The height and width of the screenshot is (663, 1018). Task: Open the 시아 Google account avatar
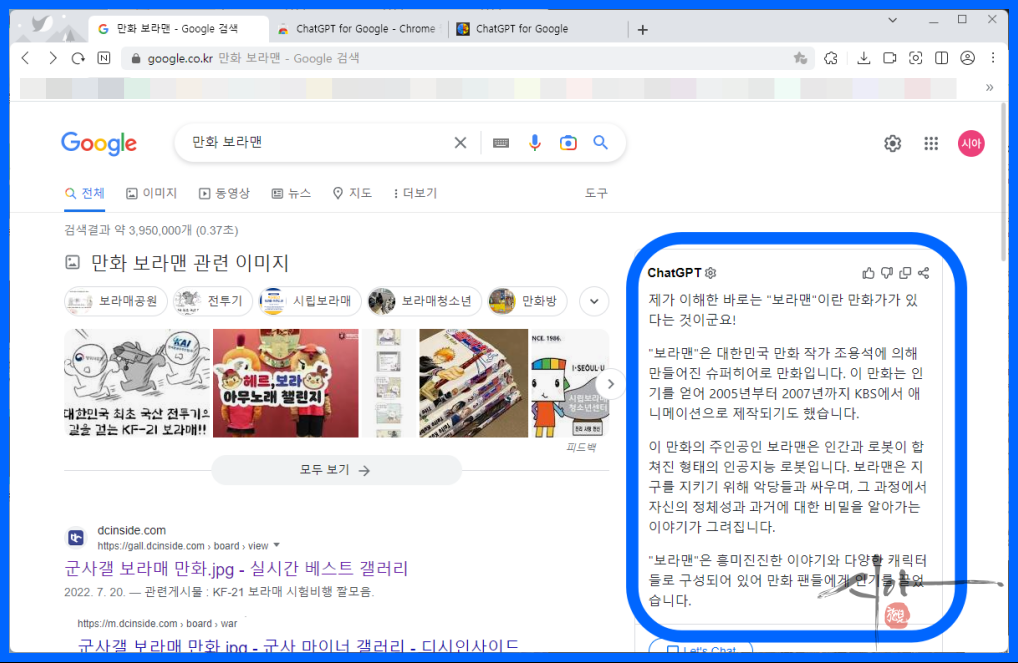tap(971, 144)
